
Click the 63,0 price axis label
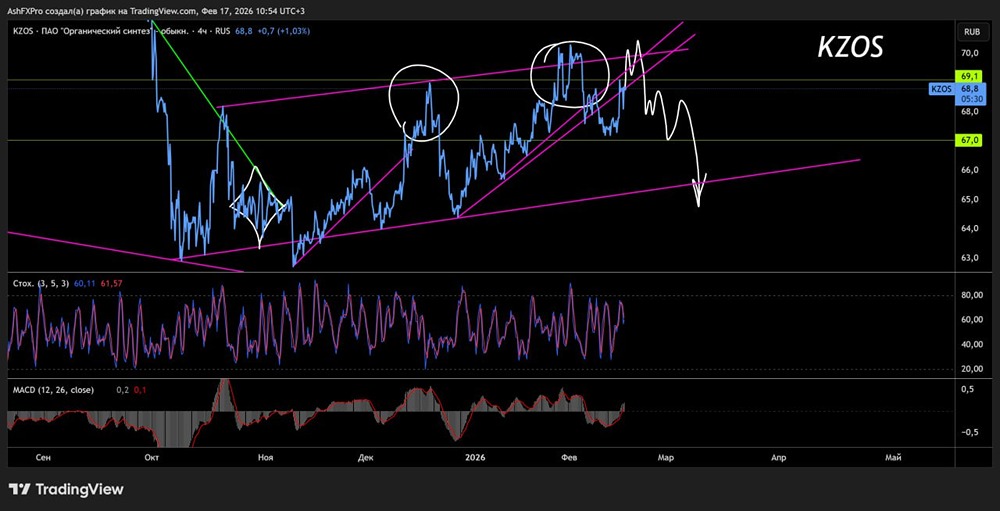pyautogui.click(x=970, y=258)
